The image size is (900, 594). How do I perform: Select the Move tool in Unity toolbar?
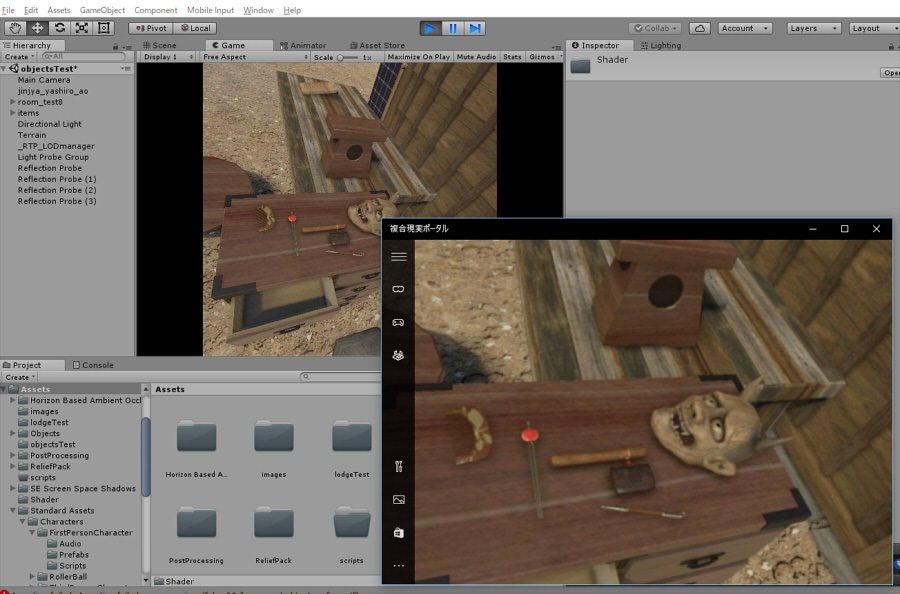(37, 28)
